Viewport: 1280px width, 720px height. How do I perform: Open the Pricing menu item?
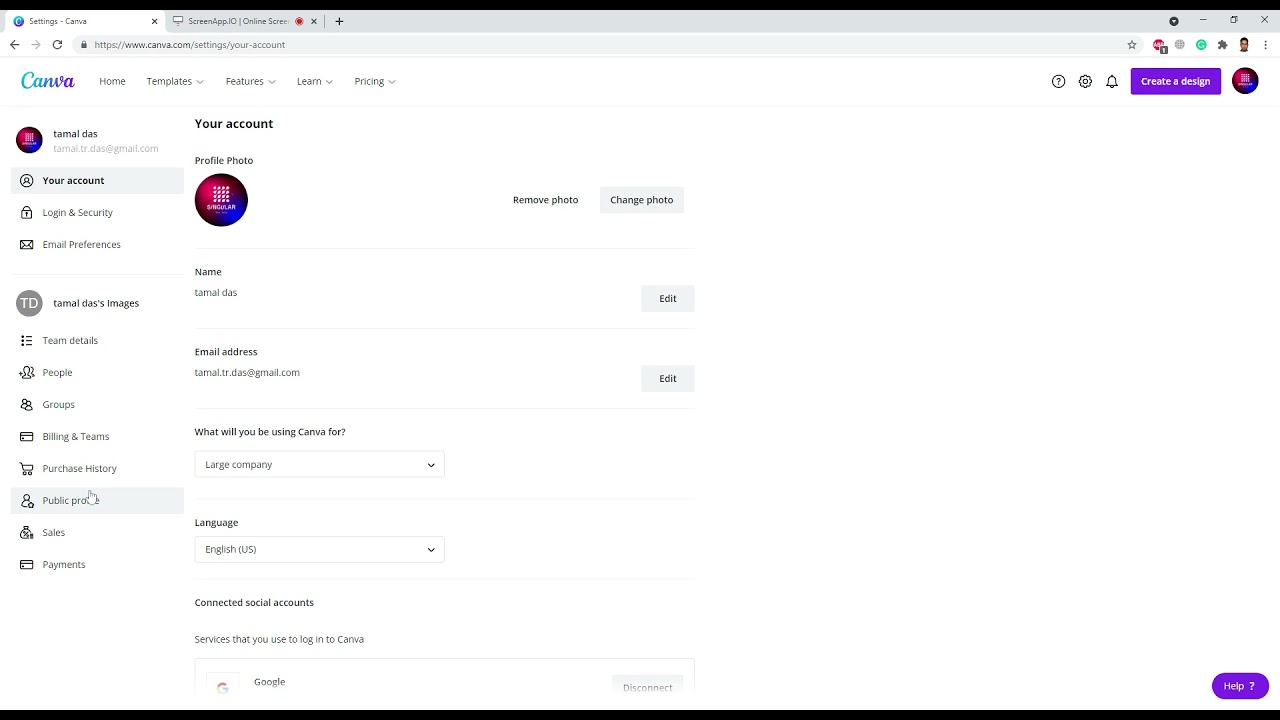(x=369, y=81)
